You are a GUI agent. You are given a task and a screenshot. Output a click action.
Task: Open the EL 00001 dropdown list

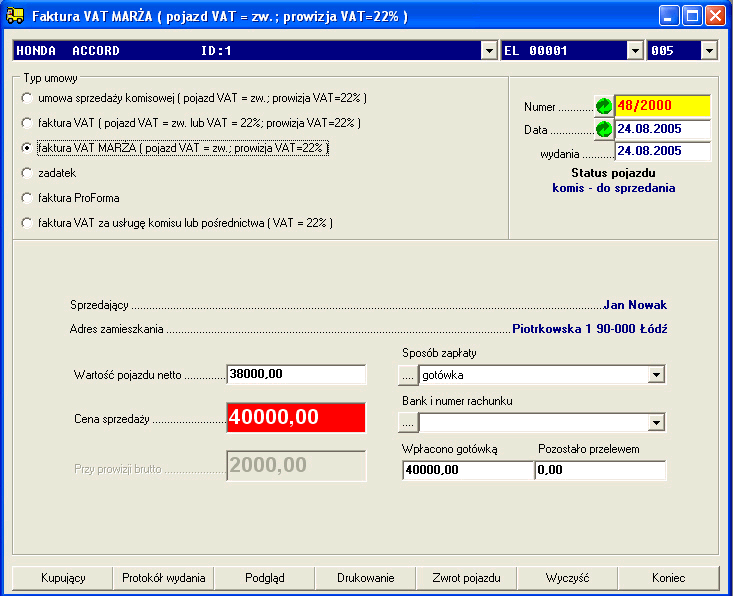[x=634, y=51]
